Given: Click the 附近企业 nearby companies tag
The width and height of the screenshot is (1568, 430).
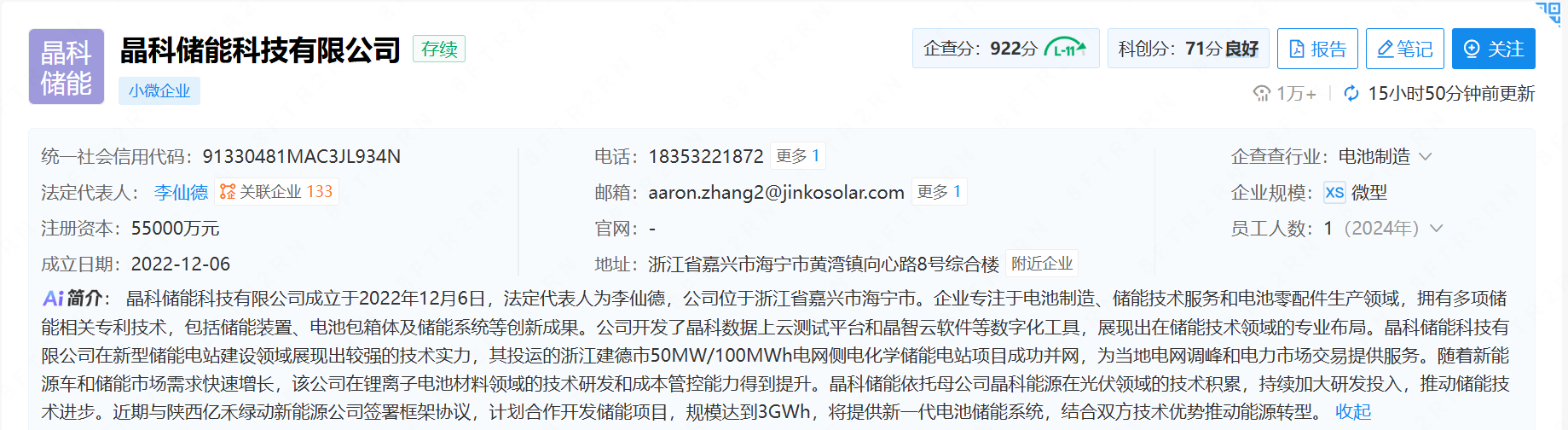Looking at the screenshot, I should tap(1042, 264).
